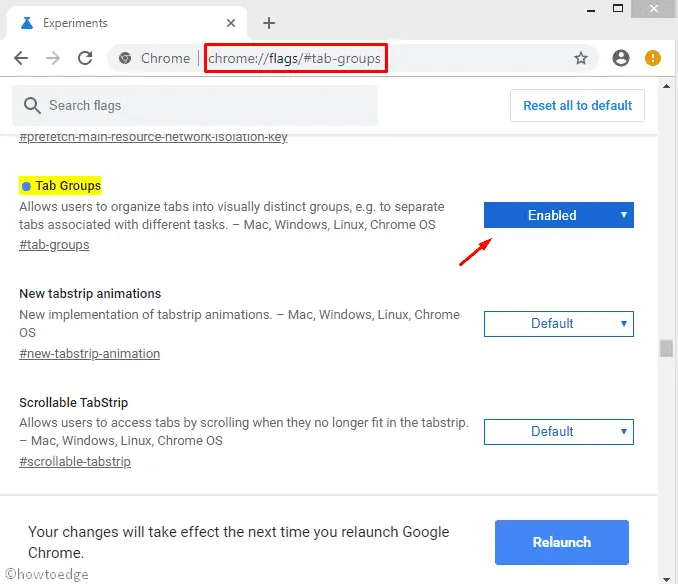Open the Tab Groups Enabled dropdown
The image size is (678, 584).
559,215
